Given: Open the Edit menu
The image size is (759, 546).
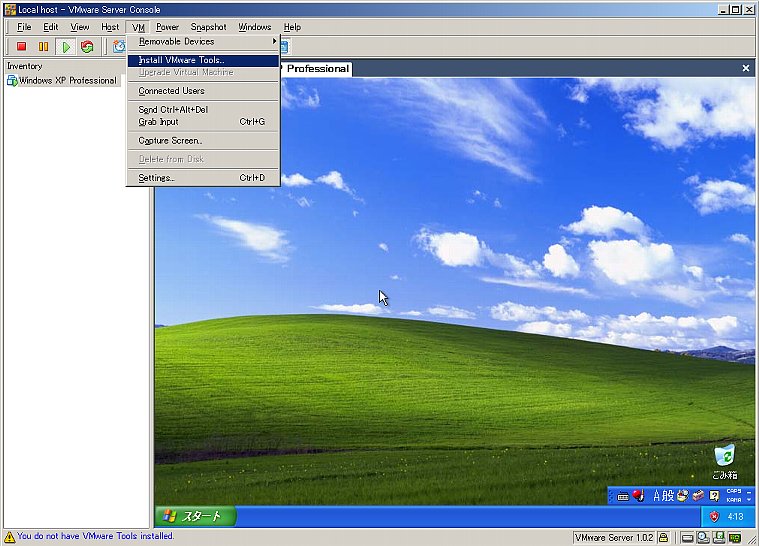Looking at the screenshot, I should click(x=50, y=27).
